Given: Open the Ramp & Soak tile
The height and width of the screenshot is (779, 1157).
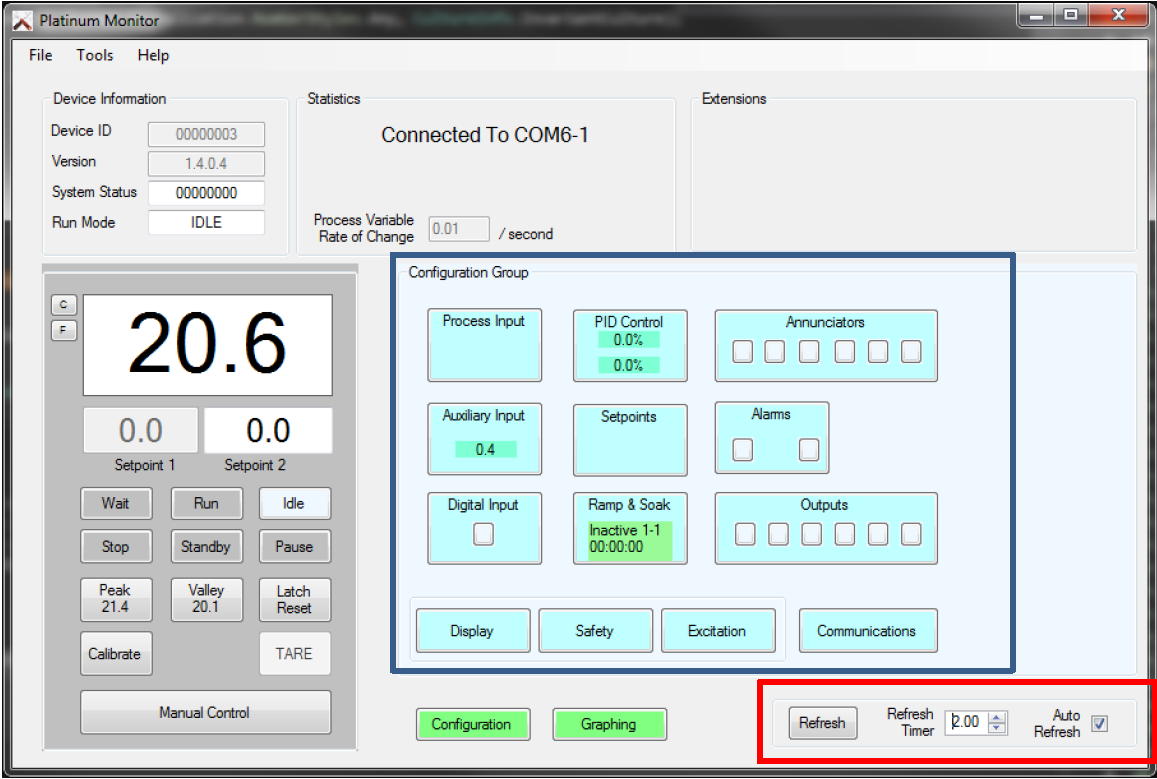Looking at the screenshot, I should (x=629, y=505).
